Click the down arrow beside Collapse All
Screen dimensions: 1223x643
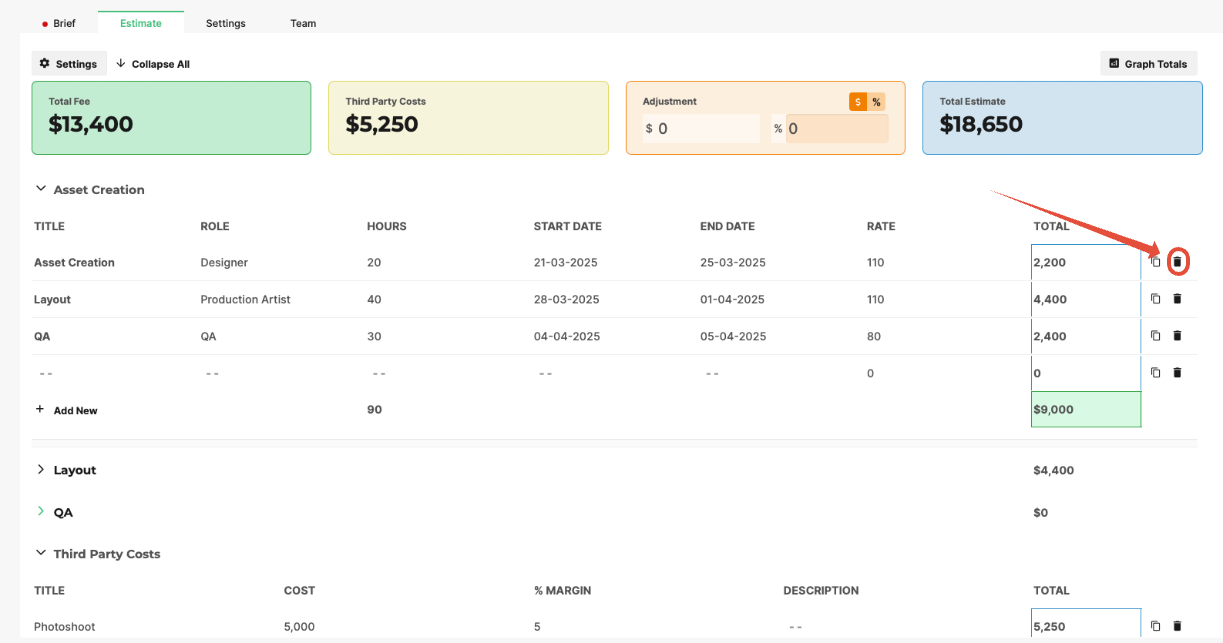(121, 63)
